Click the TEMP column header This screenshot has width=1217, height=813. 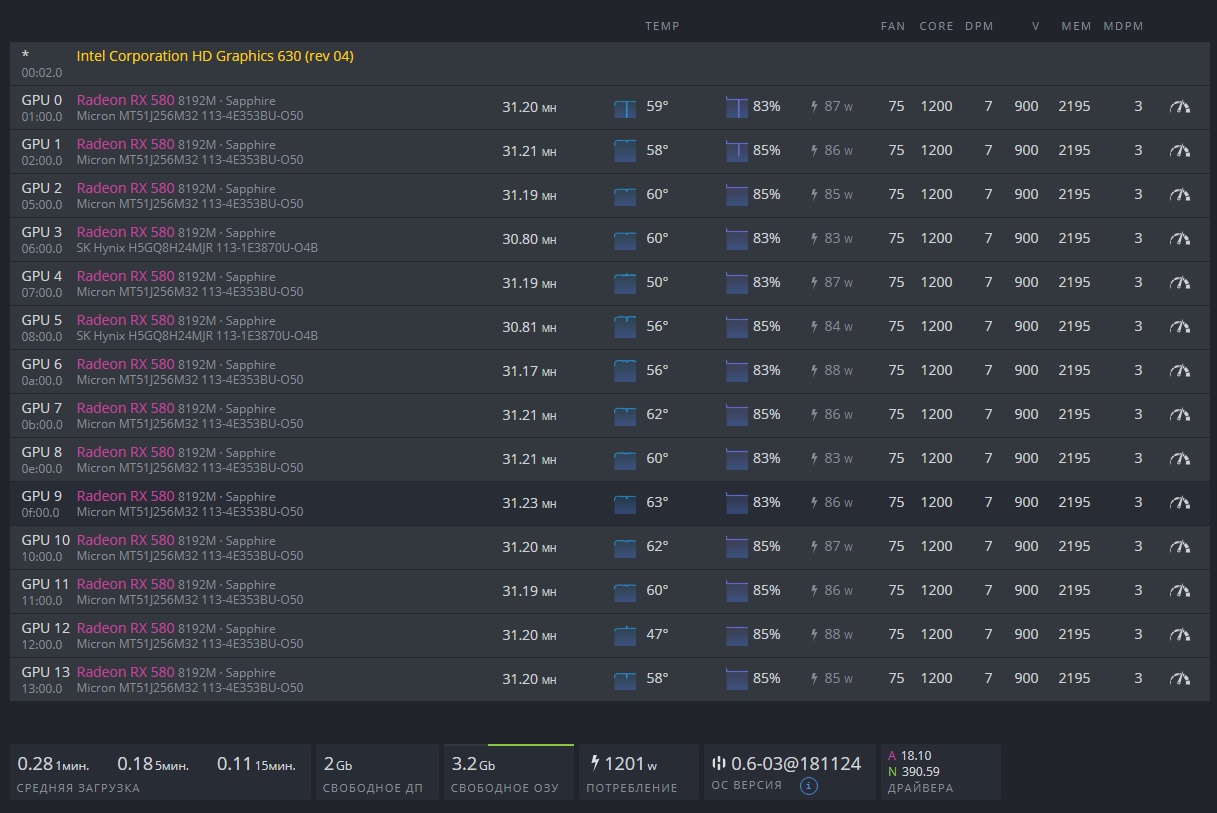[662, 26]
